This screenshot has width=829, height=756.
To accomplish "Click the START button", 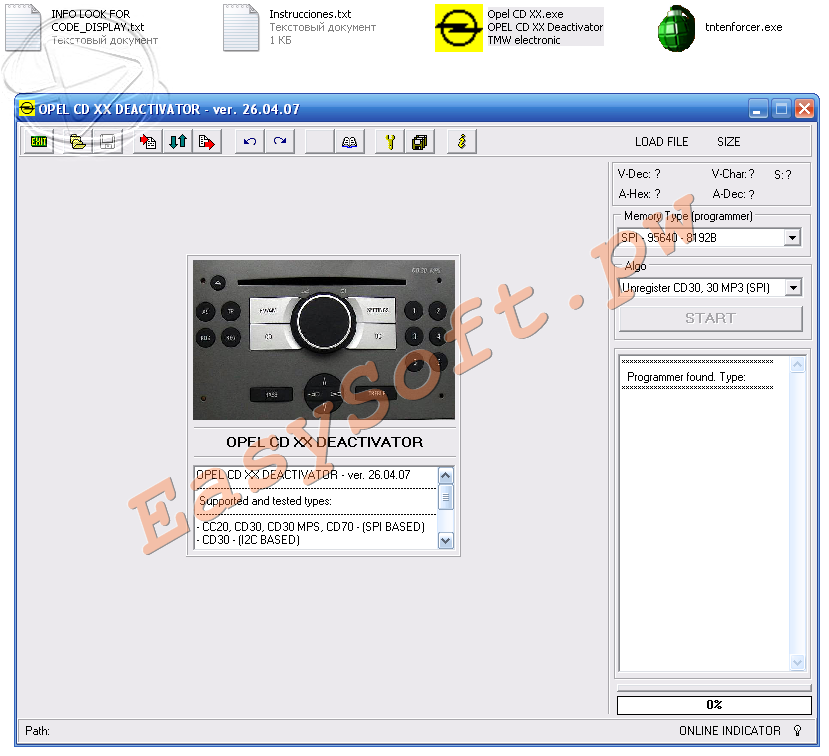I will pos(711,318).
